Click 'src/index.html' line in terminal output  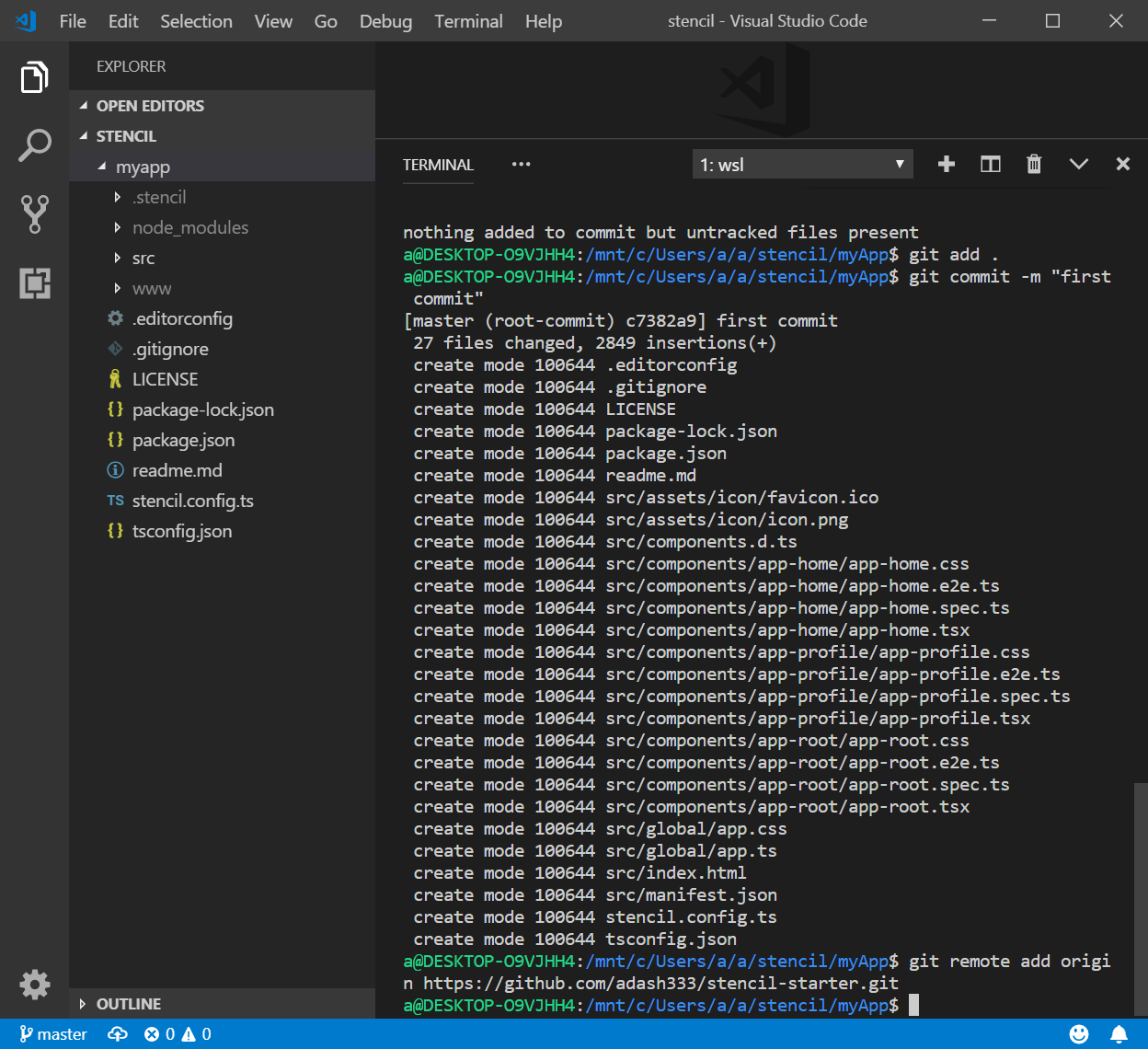[676, 872]
